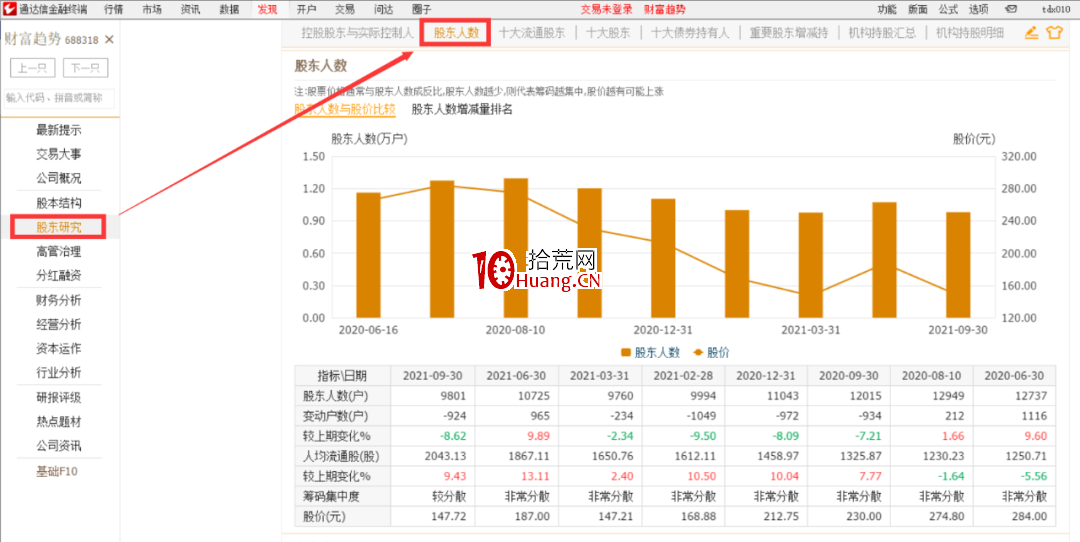Switch to 机构持股汇总 tab

click(882, 32)
